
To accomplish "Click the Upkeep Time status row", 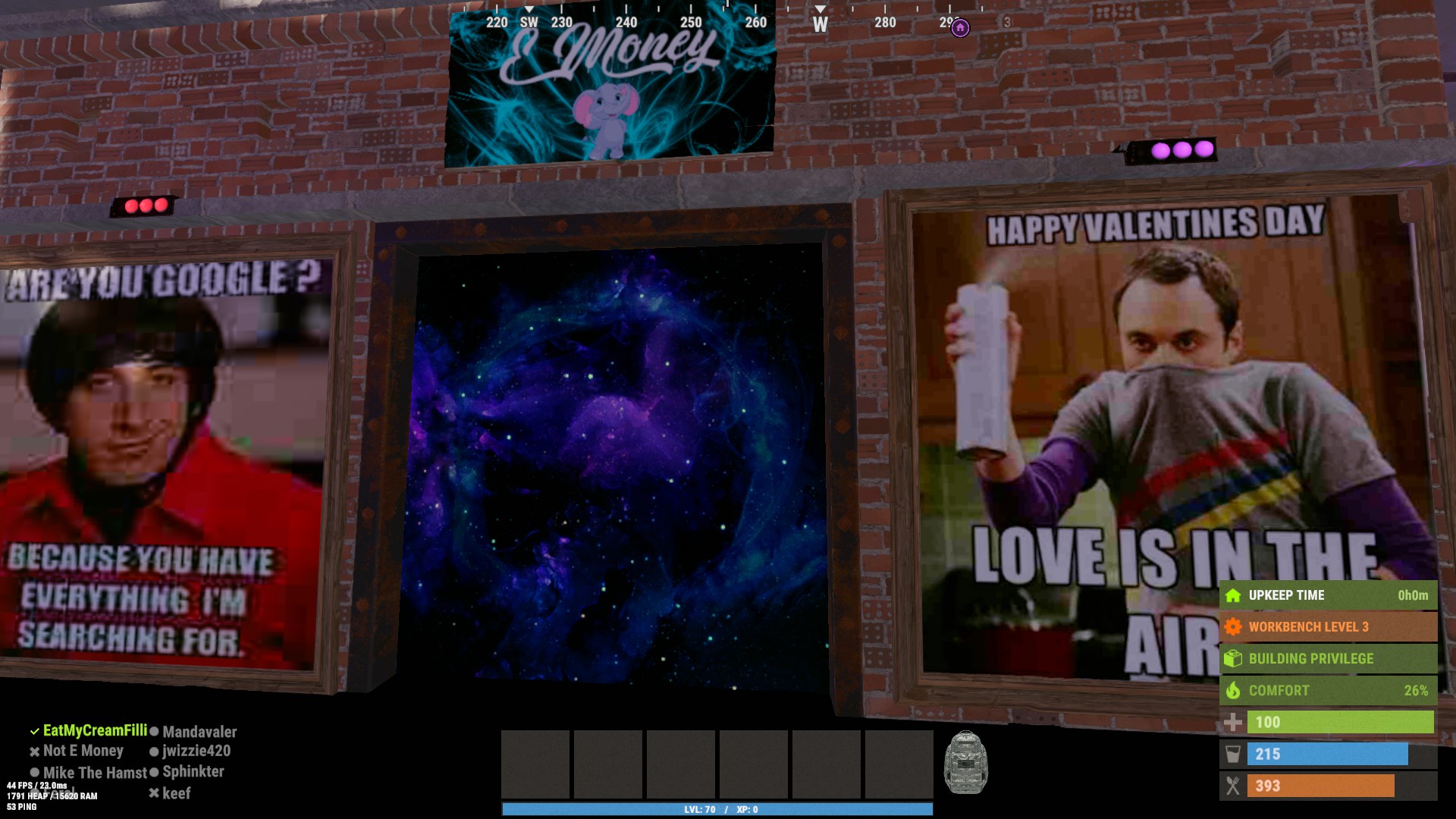I will (1328, 595).
